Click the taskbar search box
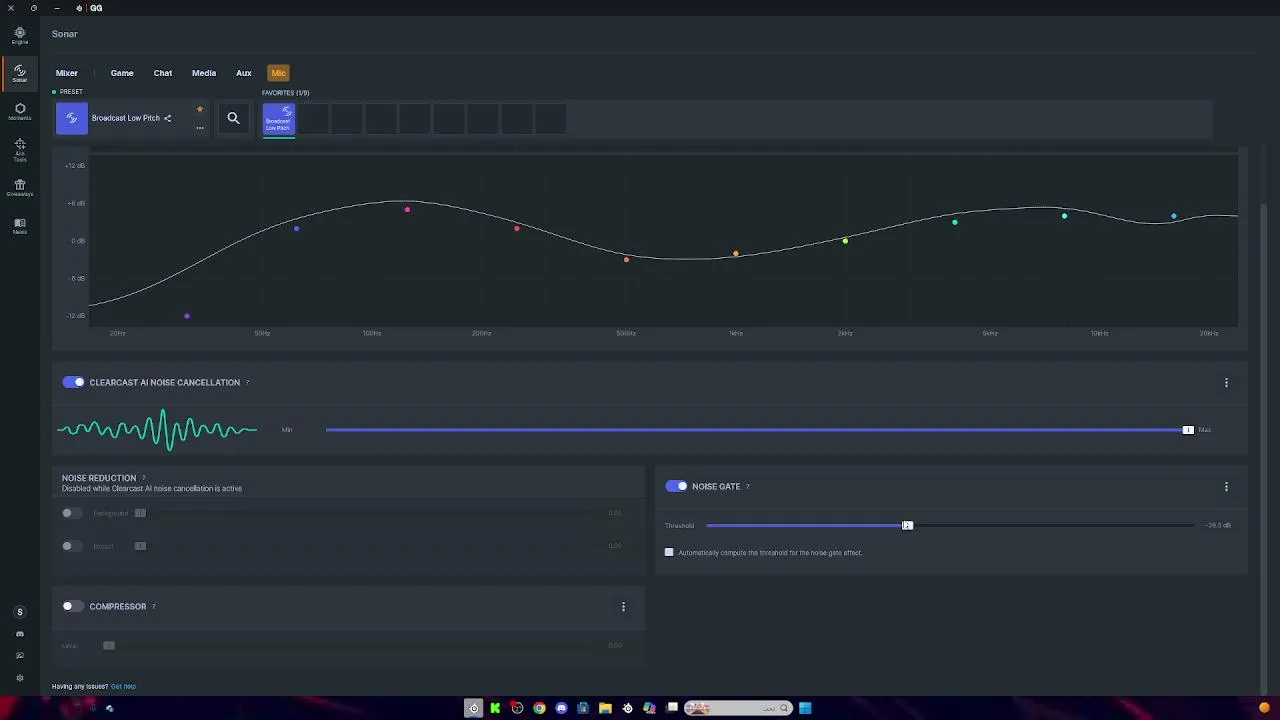 pos(738,708)
